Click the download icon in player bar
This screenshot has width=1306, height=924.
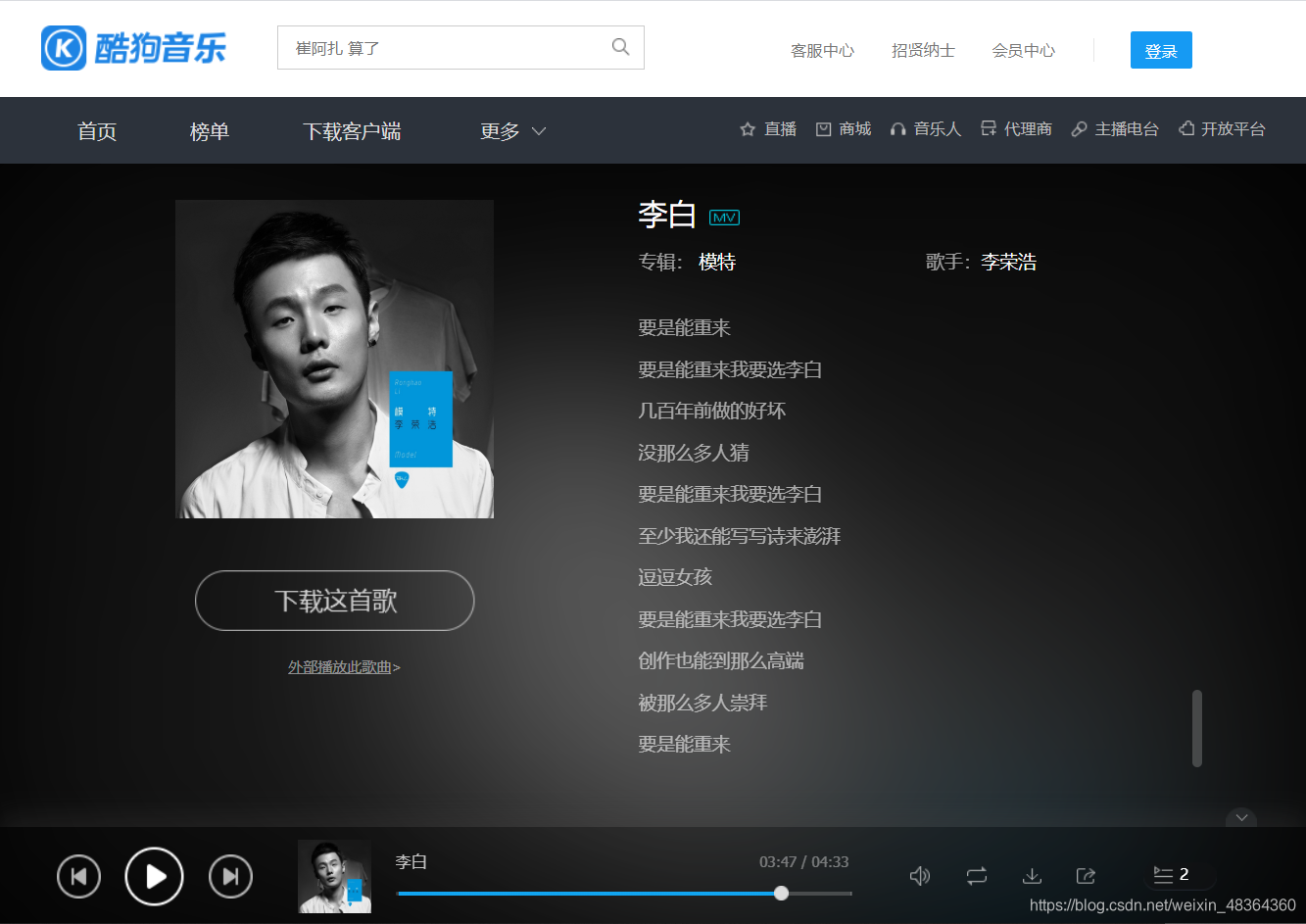click(1032, 875)
